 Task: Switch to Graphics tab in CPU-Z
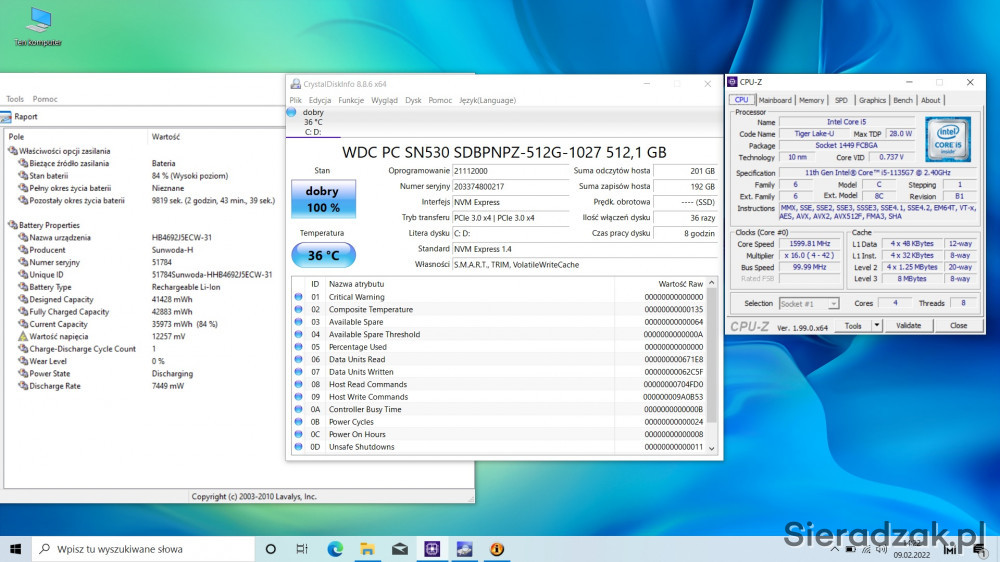tap(872, 100)
